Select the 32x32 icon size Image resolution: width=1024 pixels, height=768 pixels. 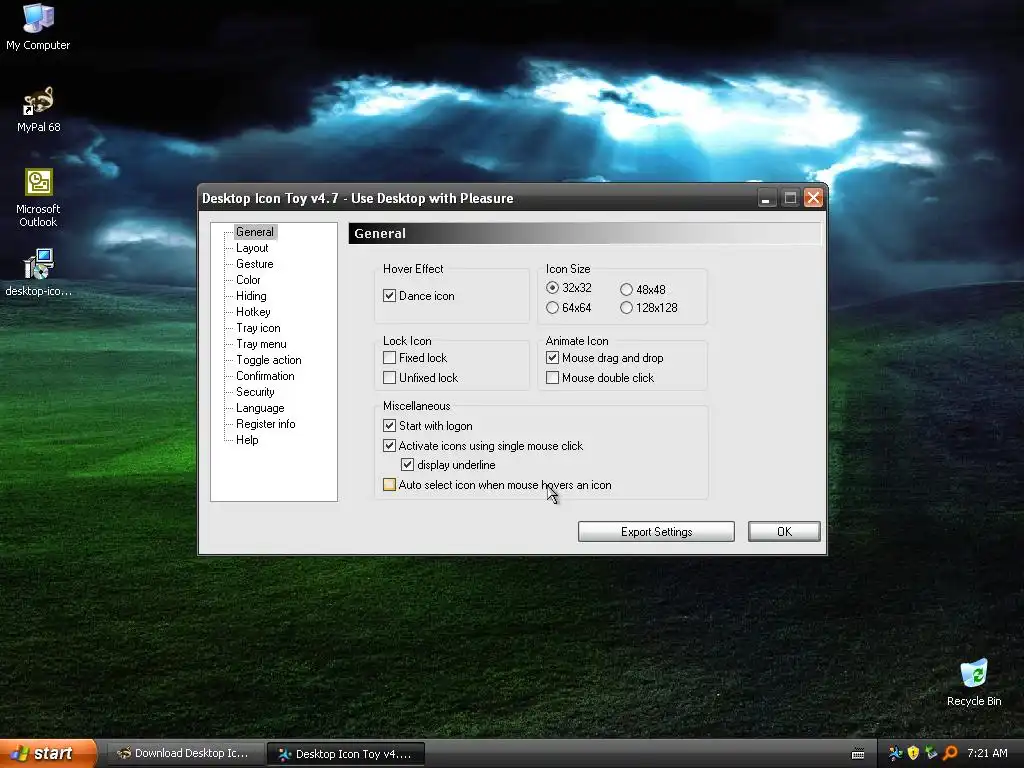pyautogui.click(x=552, y=288)
